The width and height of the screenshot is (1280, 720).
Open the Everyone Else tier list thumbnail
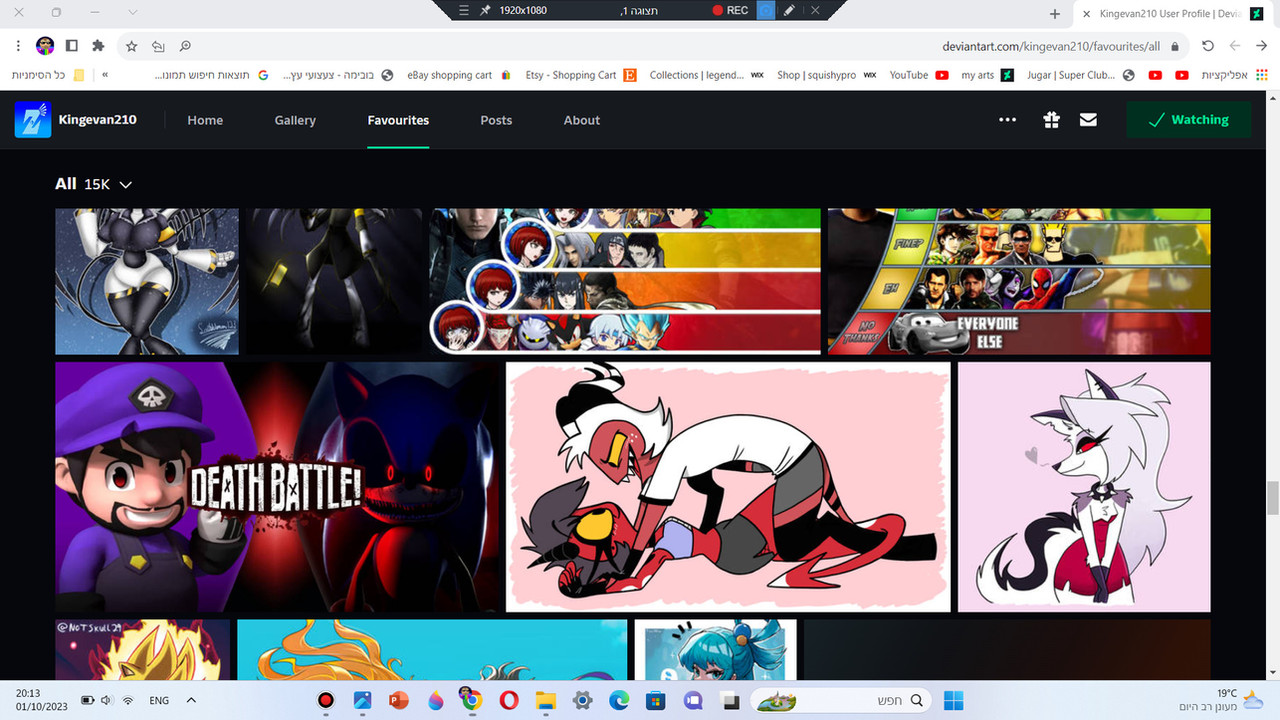1019,281
